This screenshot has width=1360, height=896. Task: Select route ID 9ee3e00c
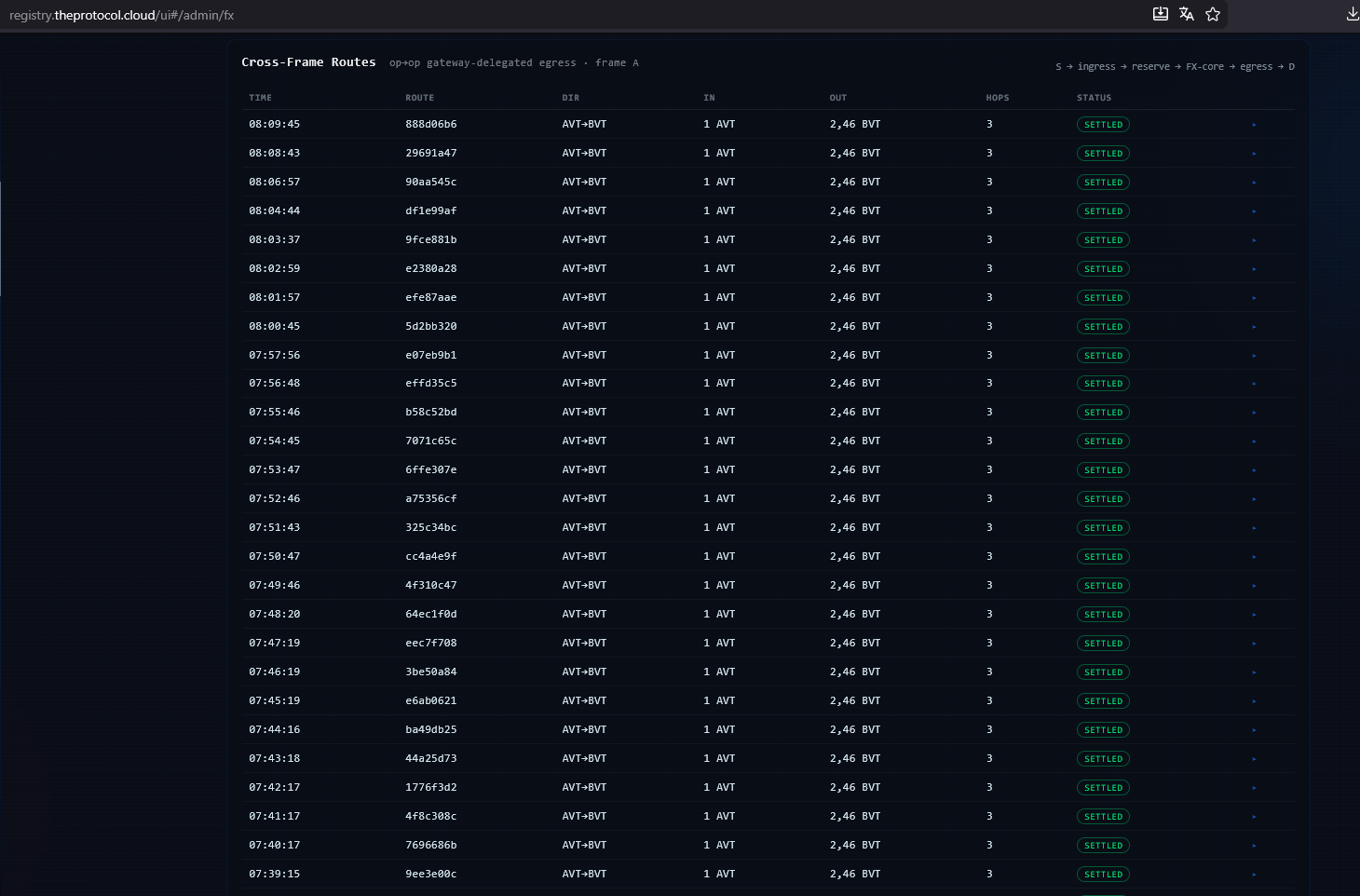(x=431, y=875)
